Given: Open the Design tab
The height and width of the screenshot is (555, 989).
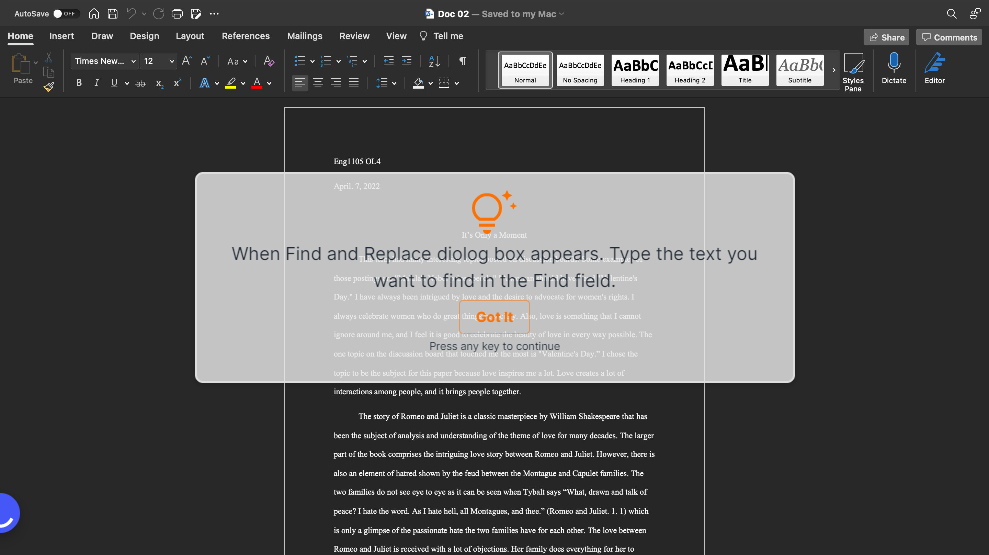Looking at the screenshot, I should click(144, 36).
